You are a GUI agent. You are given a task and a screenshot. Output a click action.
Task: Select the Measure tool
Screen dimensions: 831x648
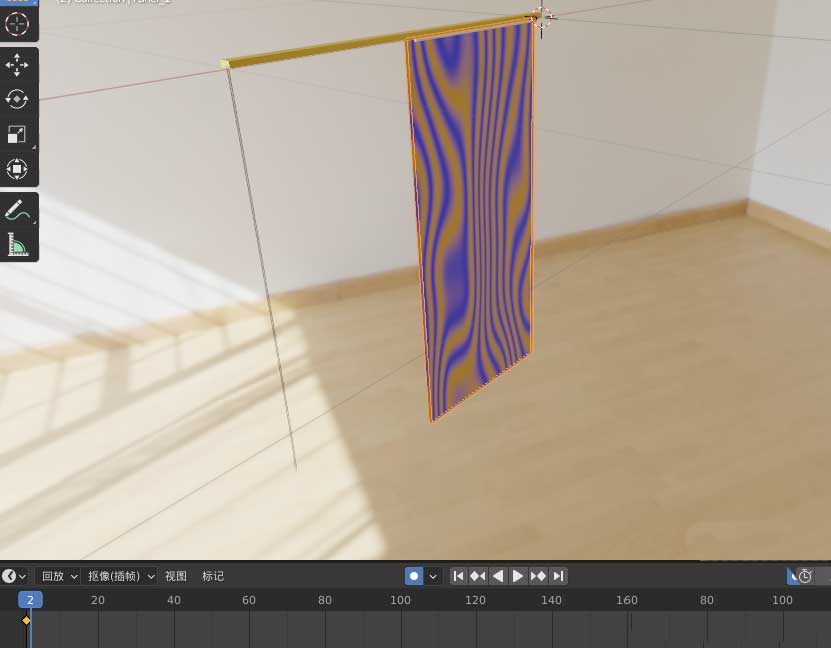coord(16,244)
